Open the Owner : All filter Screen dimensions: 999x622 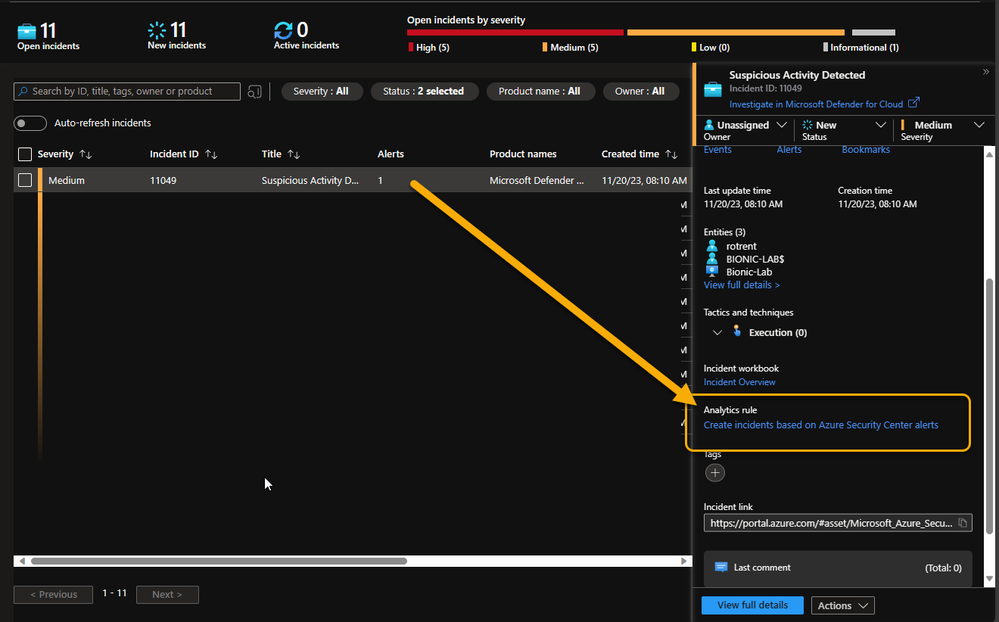point(640,91)
